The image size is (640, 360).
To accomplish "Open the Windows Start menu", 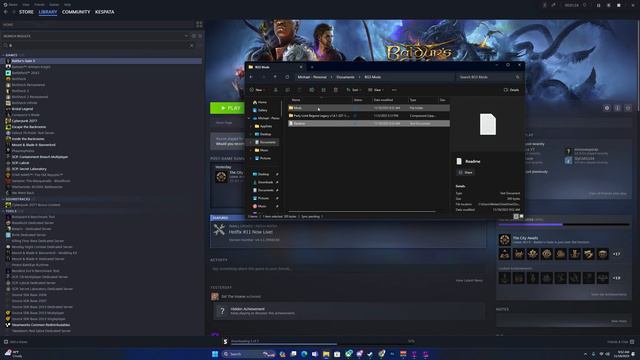I will [x=215, y=354].
